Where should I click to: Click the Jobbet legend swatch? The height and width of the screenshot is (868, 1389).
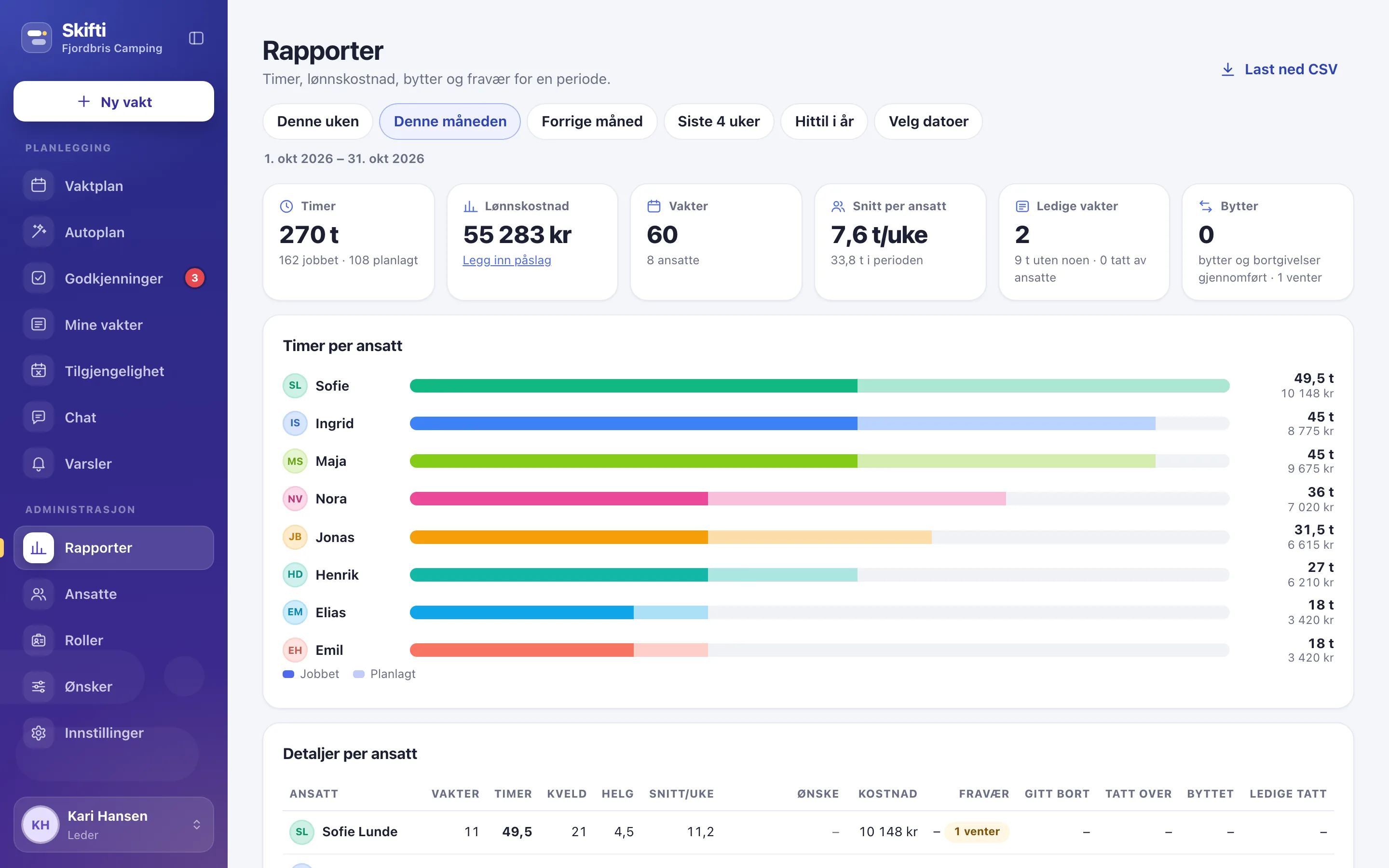tap(288, 674)
